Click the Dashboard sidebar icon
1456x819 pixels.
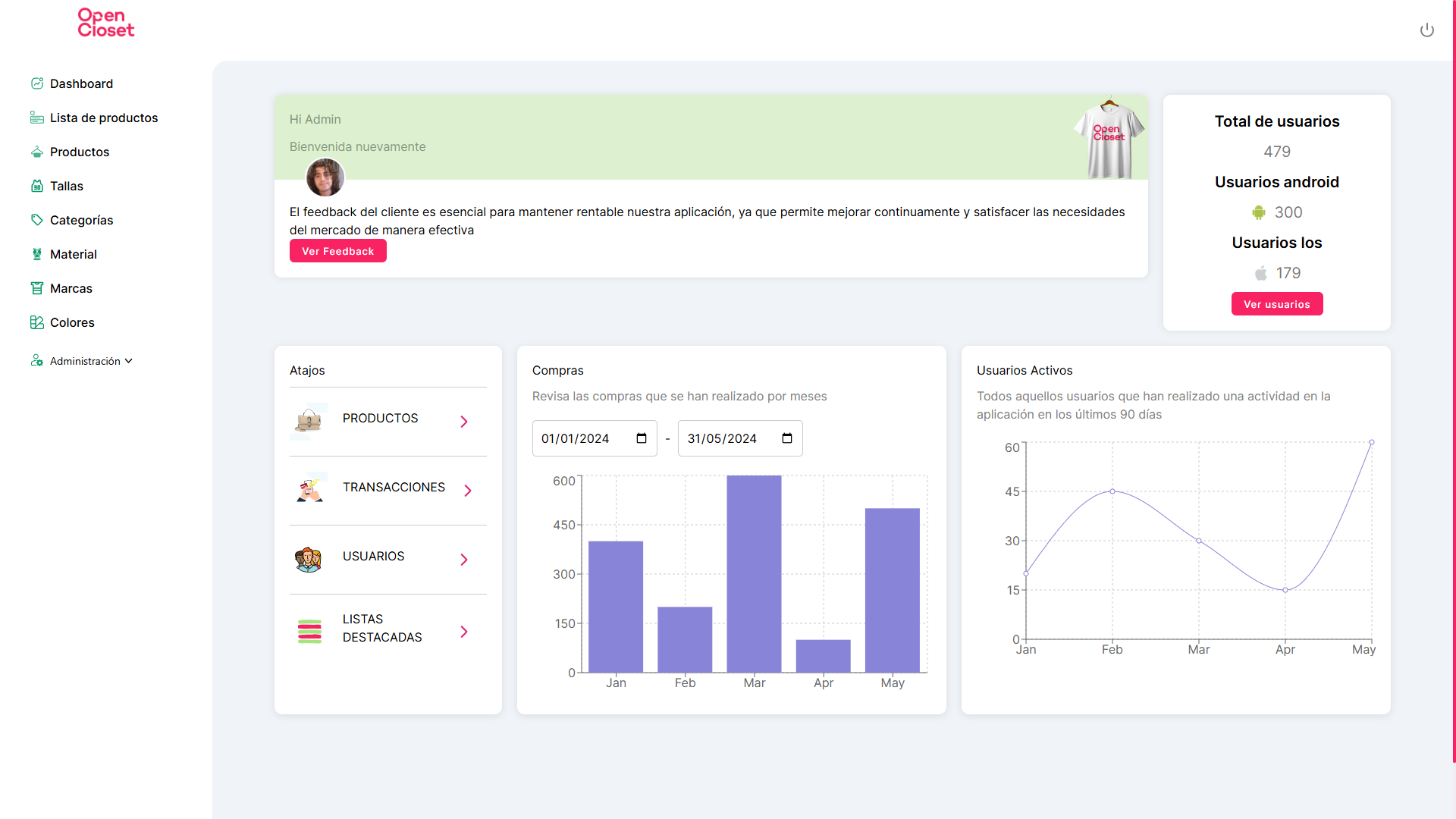(x=36, y=83)
